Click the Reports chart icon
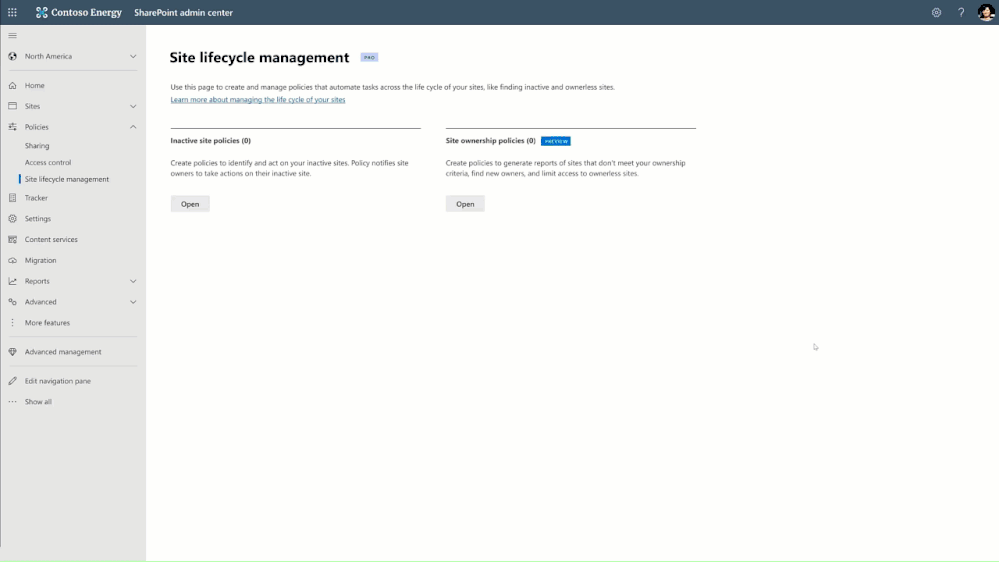999x562 pixels. pyautogui.click(x=12, y=281)
